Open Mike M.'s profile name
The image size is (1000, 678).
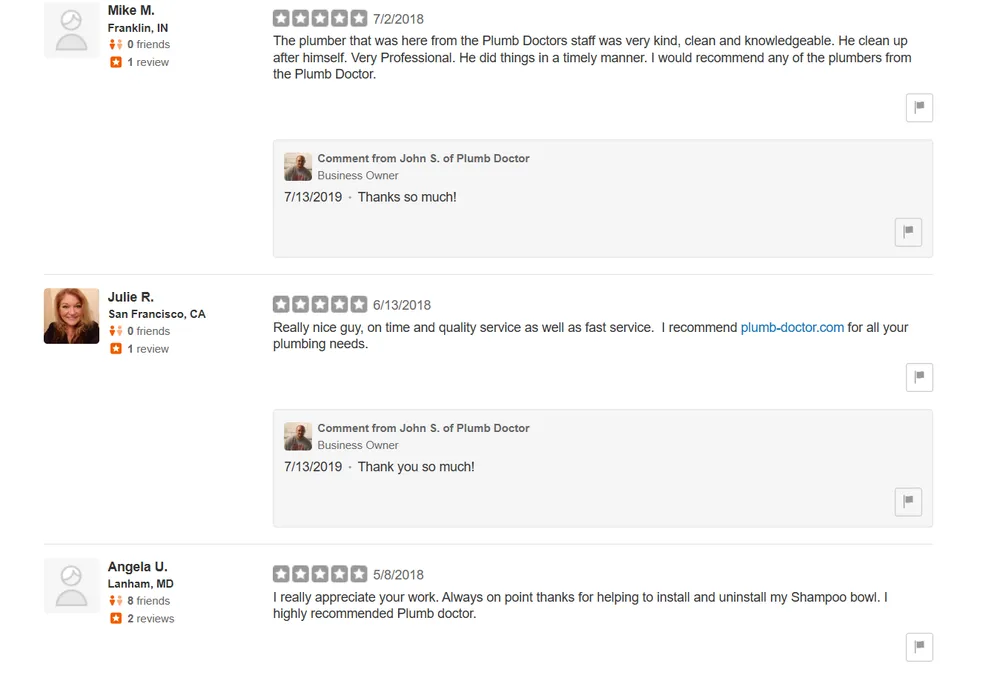click(x=131, y=11)
